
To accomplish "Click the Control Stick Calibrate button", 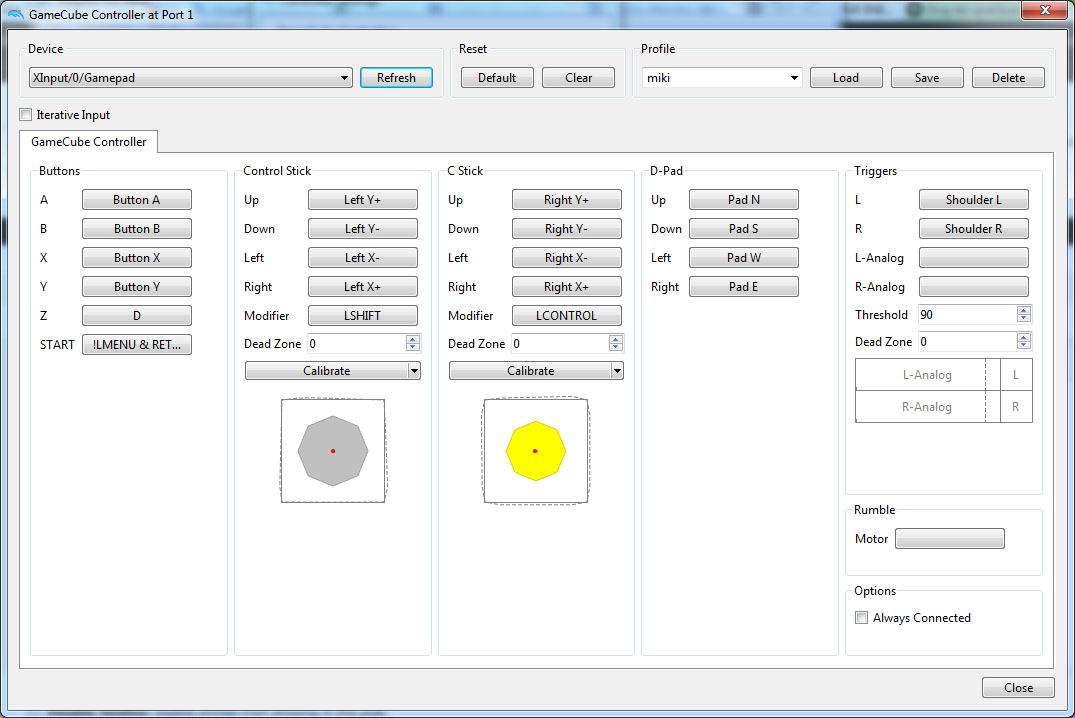I will pyautogui.click(x=327, y=371).
